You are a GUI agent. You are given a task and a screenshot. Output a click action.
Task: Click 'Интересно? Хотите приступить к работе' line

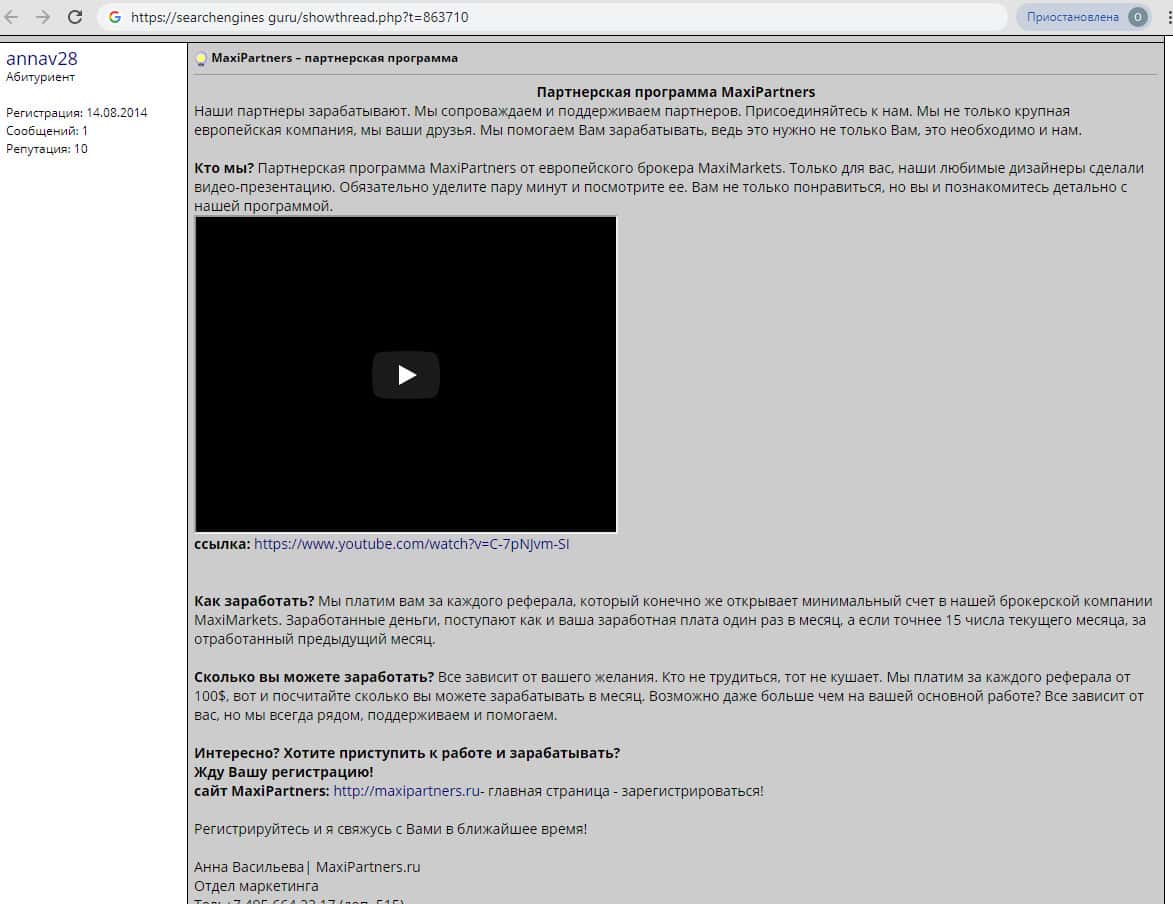coord(407,753)
